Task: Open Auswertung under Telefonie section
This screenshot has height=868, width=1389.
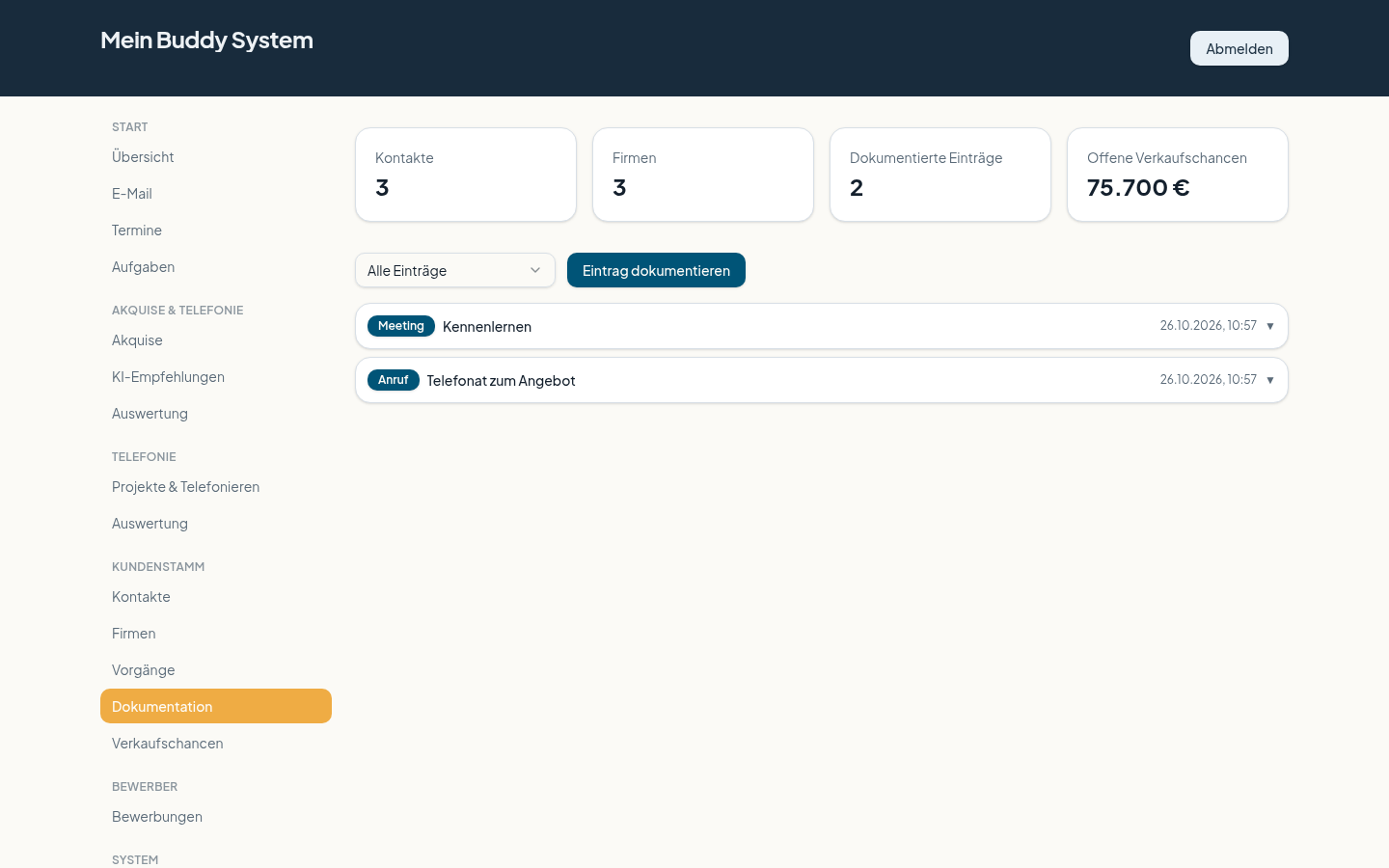Action: point(216,523)
